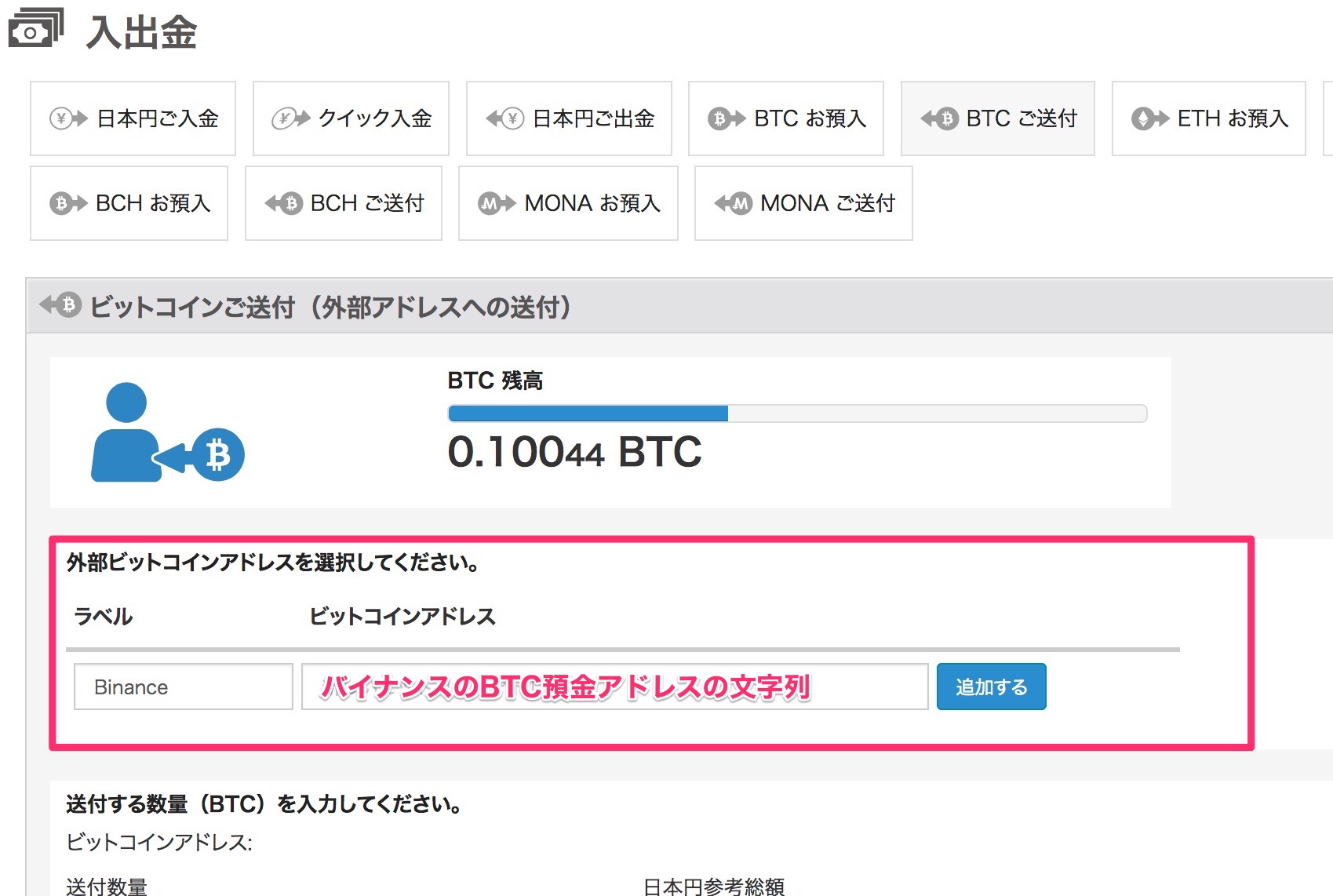Click the Bitcoin deposit icon on BTC お預入
The height and width of the screenshot is (896, 1333).
tap(726, 118)
